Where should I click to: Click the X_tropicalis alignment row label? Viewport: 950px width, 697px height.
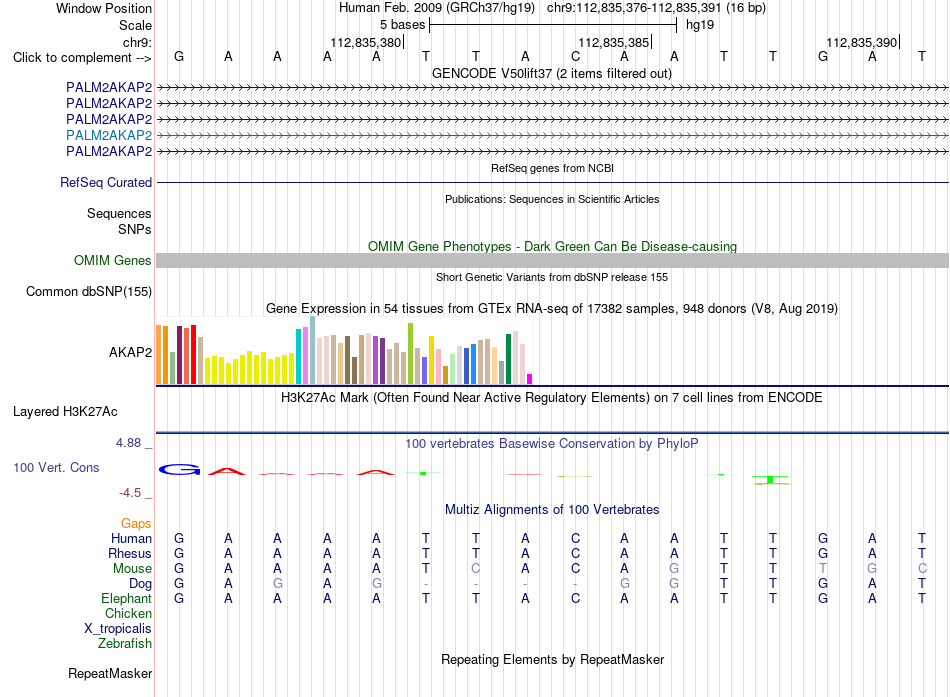pyautogui.click(x=118, y=629)
